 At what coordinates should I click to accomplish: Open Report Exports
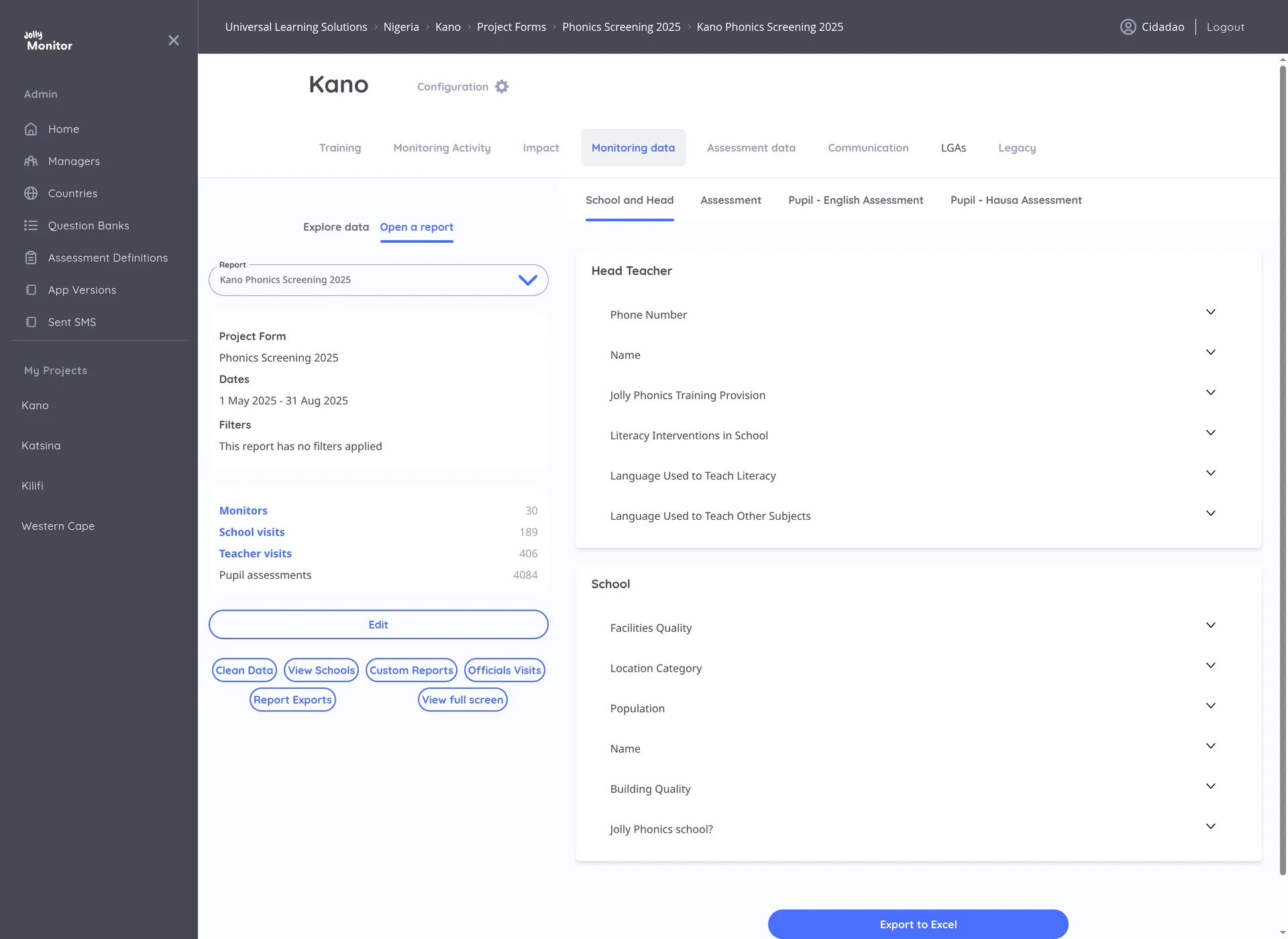[x=292, y=700]
